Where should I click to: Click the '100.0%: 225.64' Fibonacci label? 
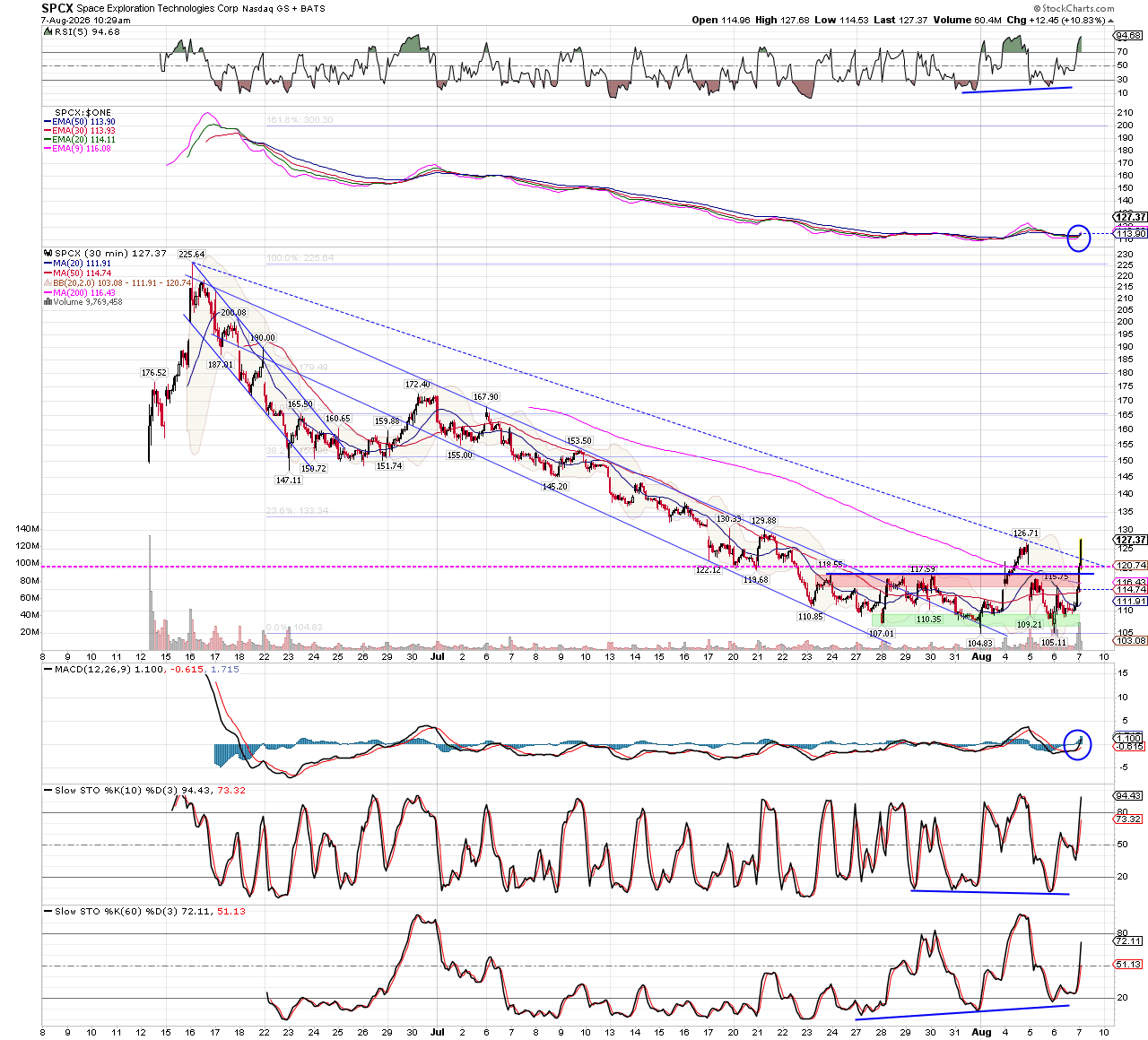pyautogui.click(x=300, y=258)
